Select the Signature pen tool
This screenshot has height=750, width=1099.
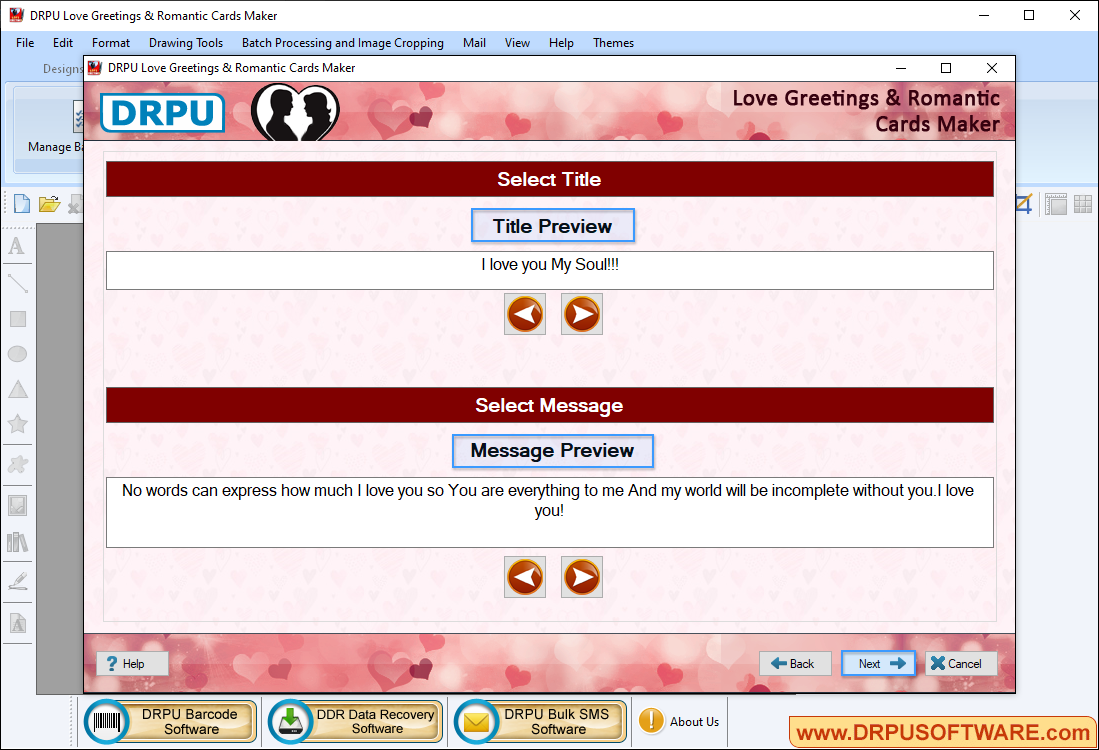[x=17, y=580]
